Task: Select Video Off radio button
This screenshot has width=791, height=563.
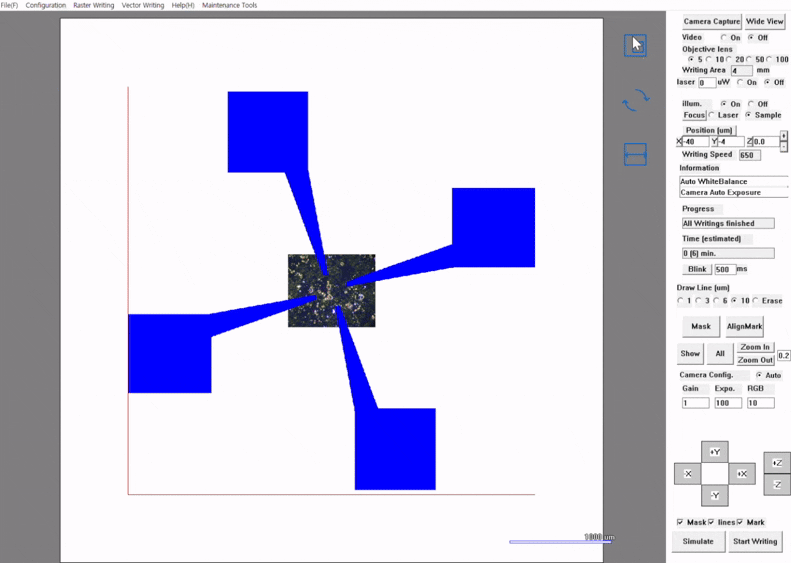Action: click(x=751, y=38)
